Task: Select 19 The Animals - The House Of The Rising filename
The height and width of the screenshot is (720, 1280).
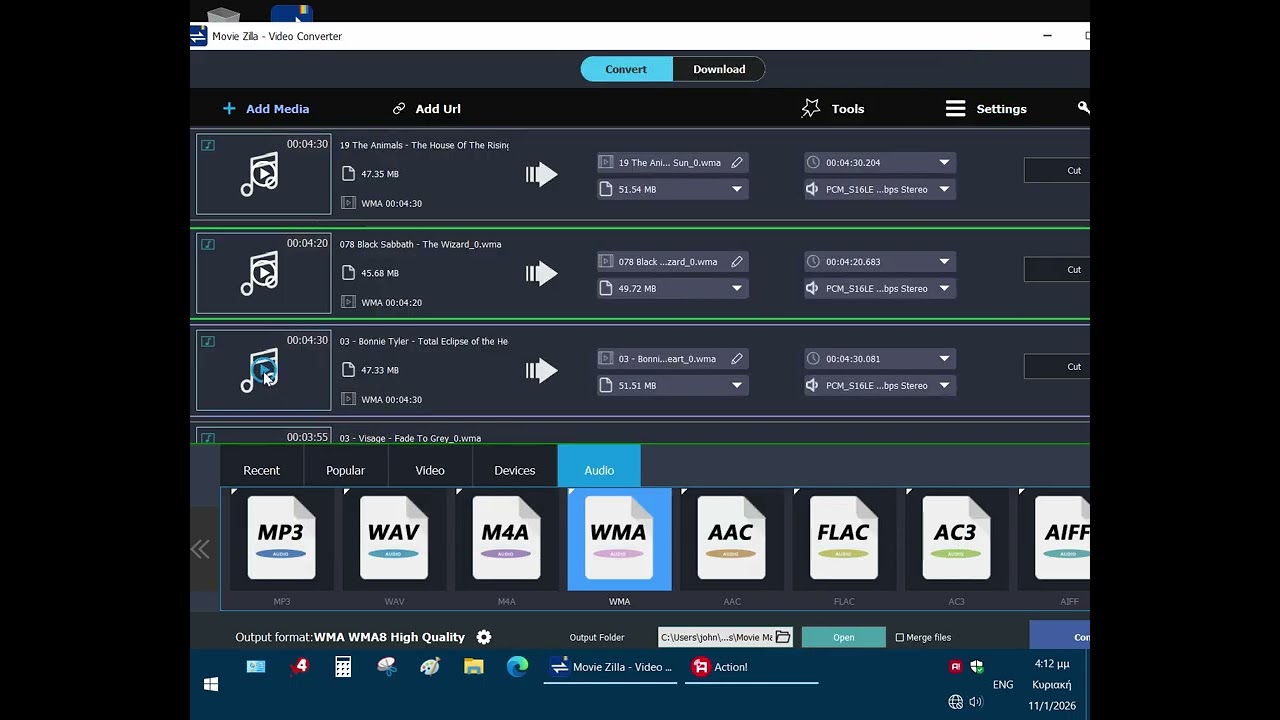Action: pyautogui.click(x=424, y=145)
